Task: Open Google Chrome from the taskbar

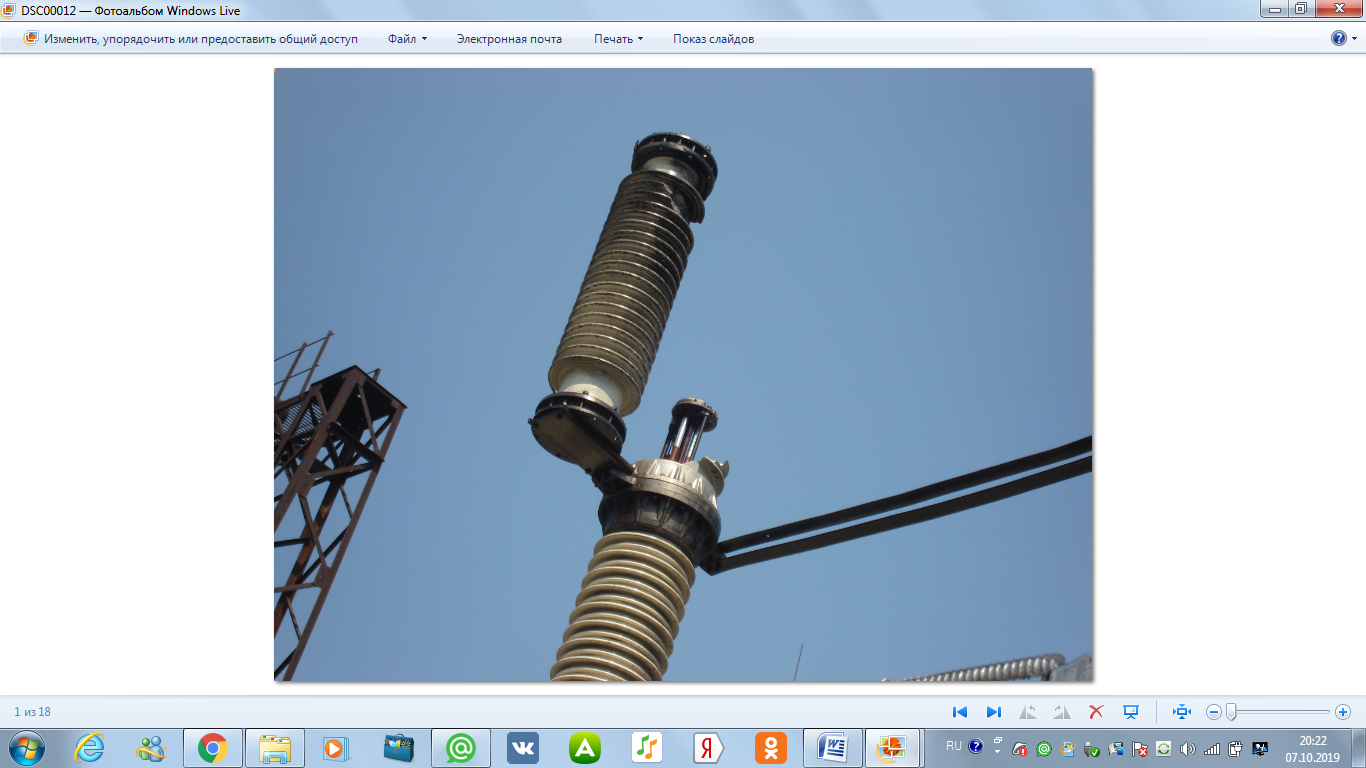Action: pos(212,748)
